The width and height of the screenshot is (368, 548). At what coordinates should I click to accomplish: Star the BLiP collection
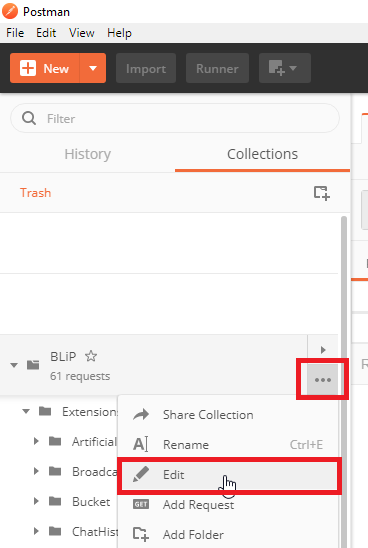tap(91, 356)
